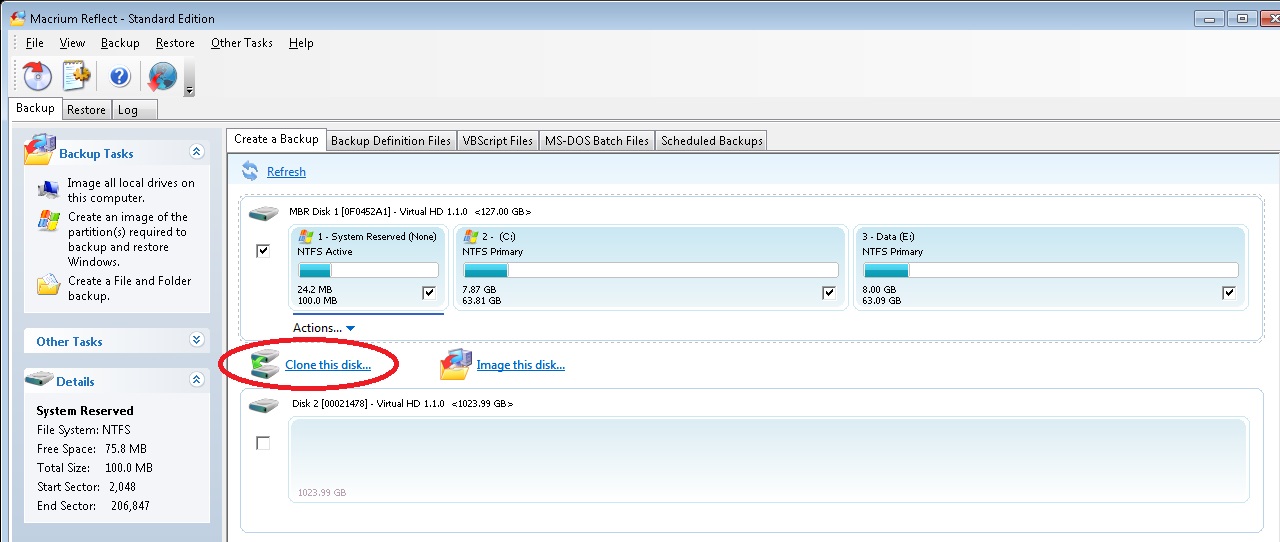Image resolution: width=1280 pixels, height=542 pixels.
Task: Click the Data (E:) partition usage bar
Action: tap(1051, 270)
